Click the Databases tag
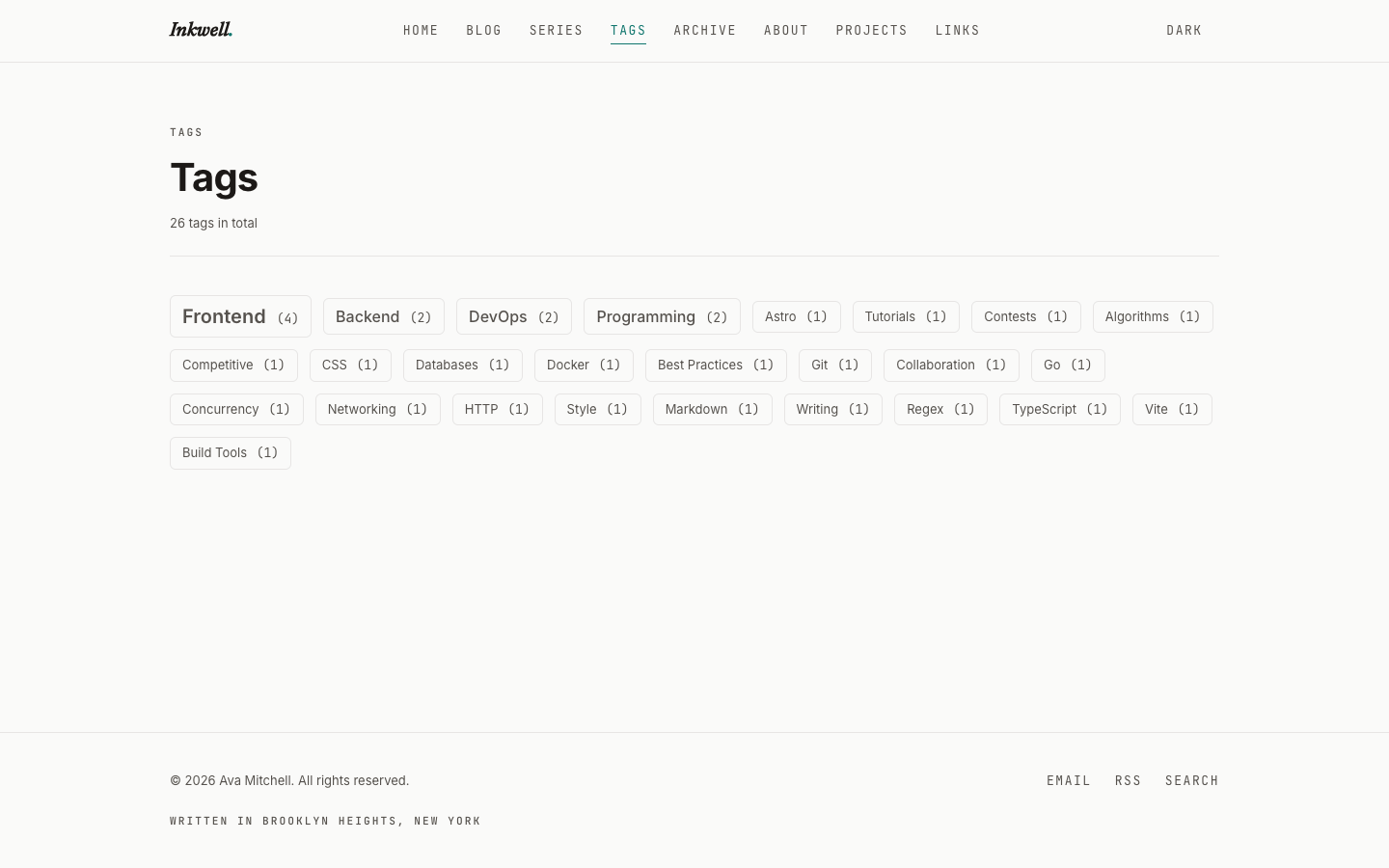Screen dimensions: 1389x868 463,366
